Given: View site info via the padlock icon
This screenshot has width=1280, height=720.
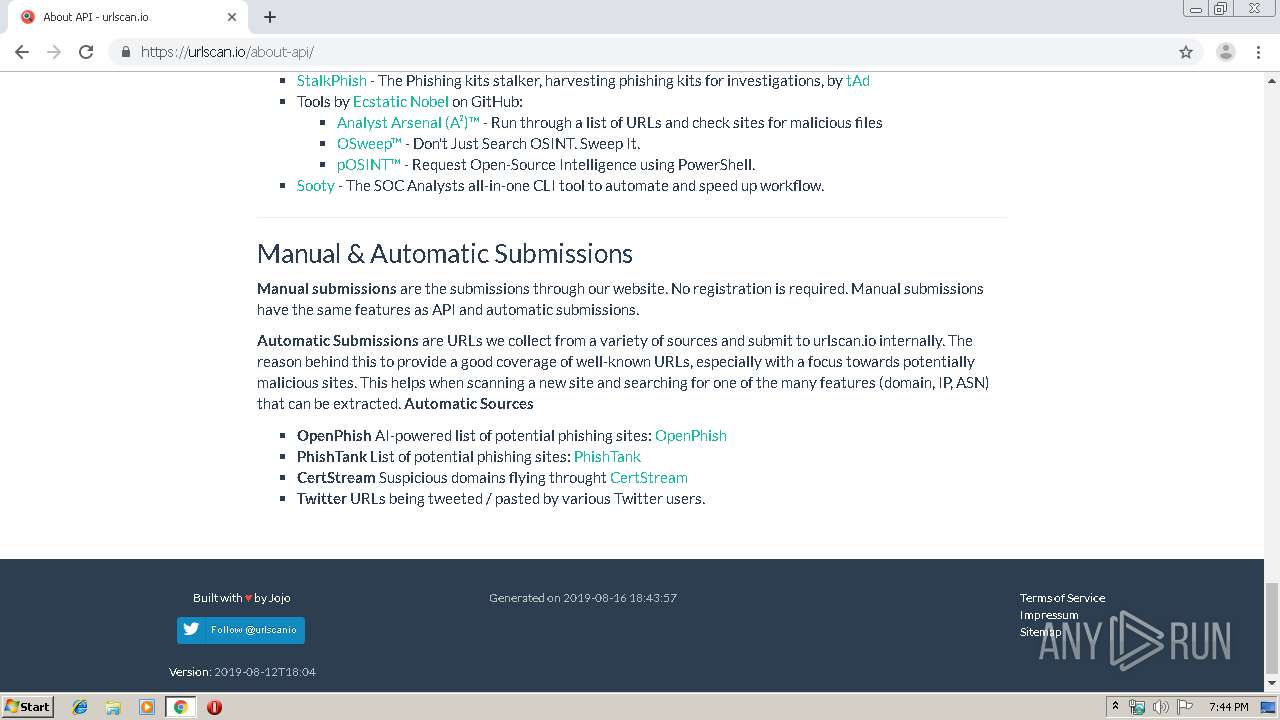Looking at the screenshot, I should 126,52.
